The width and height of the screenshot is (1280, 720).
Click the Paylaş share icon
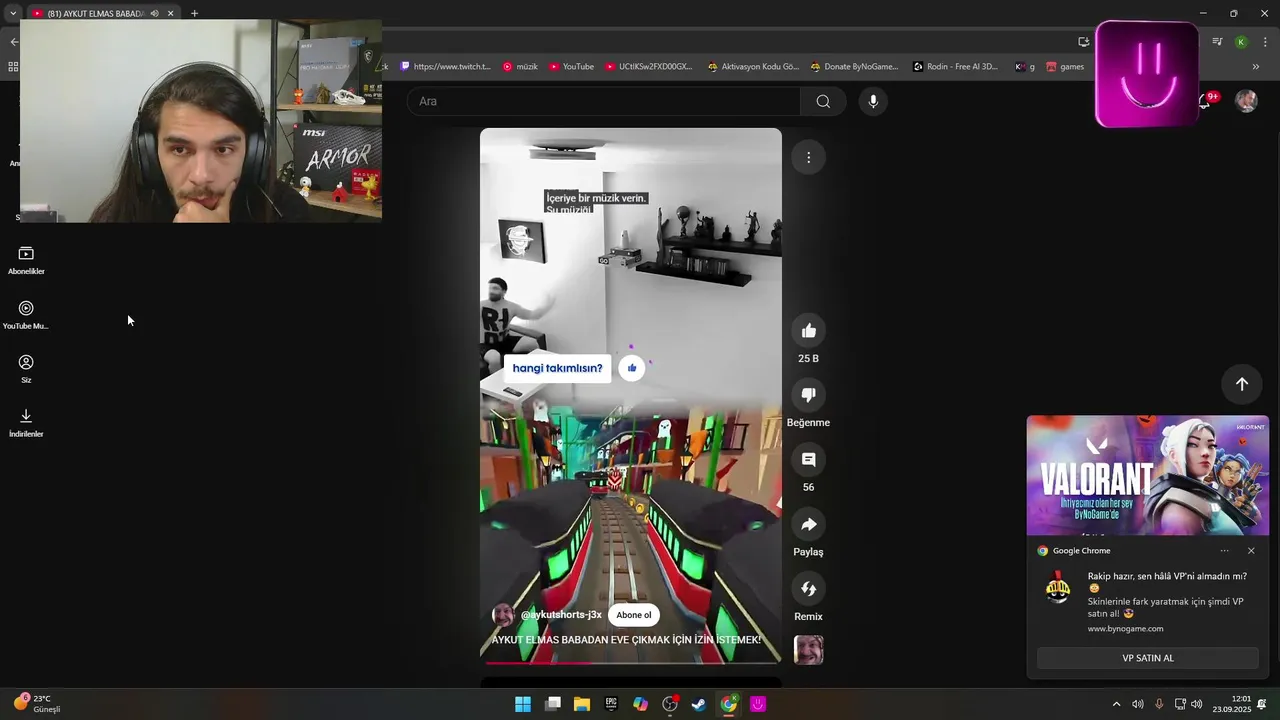(x=808, y=524)
